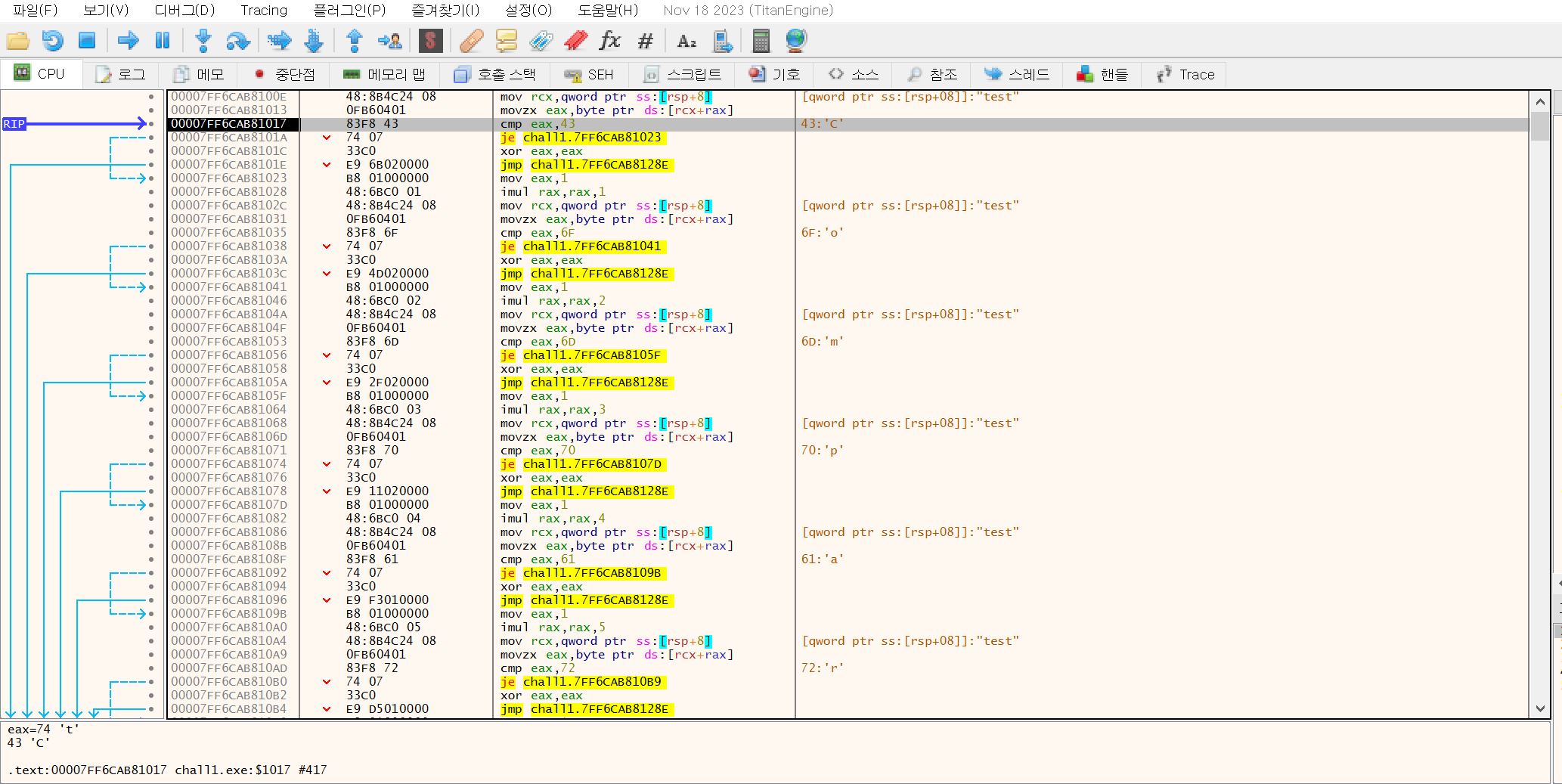Viewport: 1562px width, 784px height.
Task: Click the status text 'chall1.exe:$1017 #417'
Action: pyautogui.click(x=251, y=770)
